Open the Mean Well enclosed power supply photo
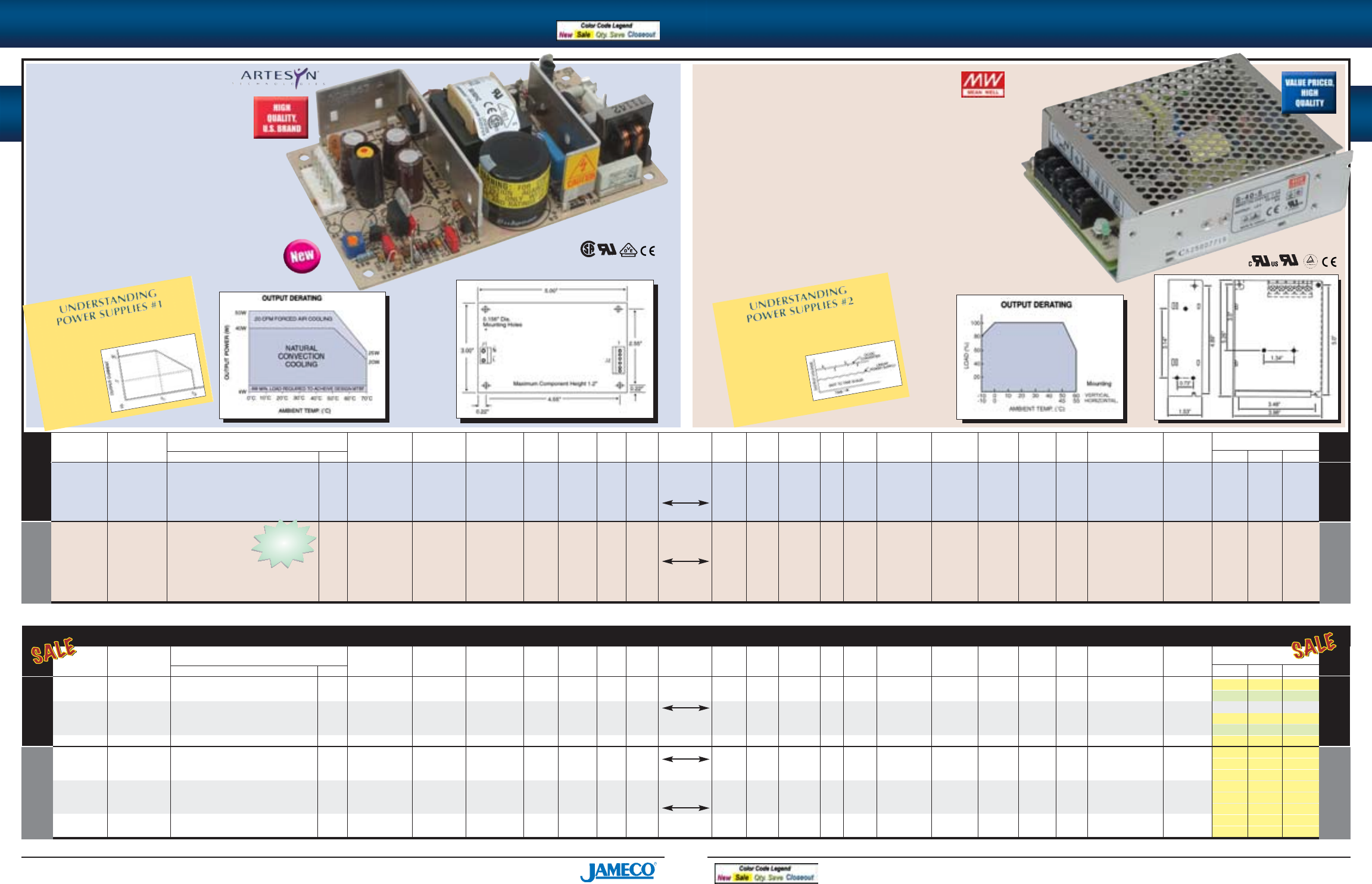Viewport: 1372px width, 884px height. 1187,167
